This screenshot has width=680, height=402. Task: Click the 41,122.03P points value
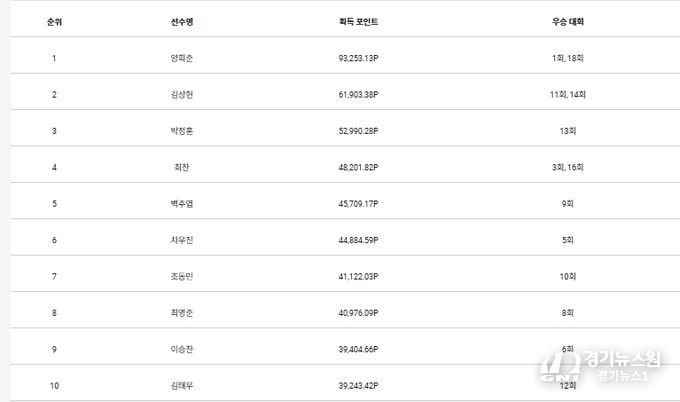359,275
